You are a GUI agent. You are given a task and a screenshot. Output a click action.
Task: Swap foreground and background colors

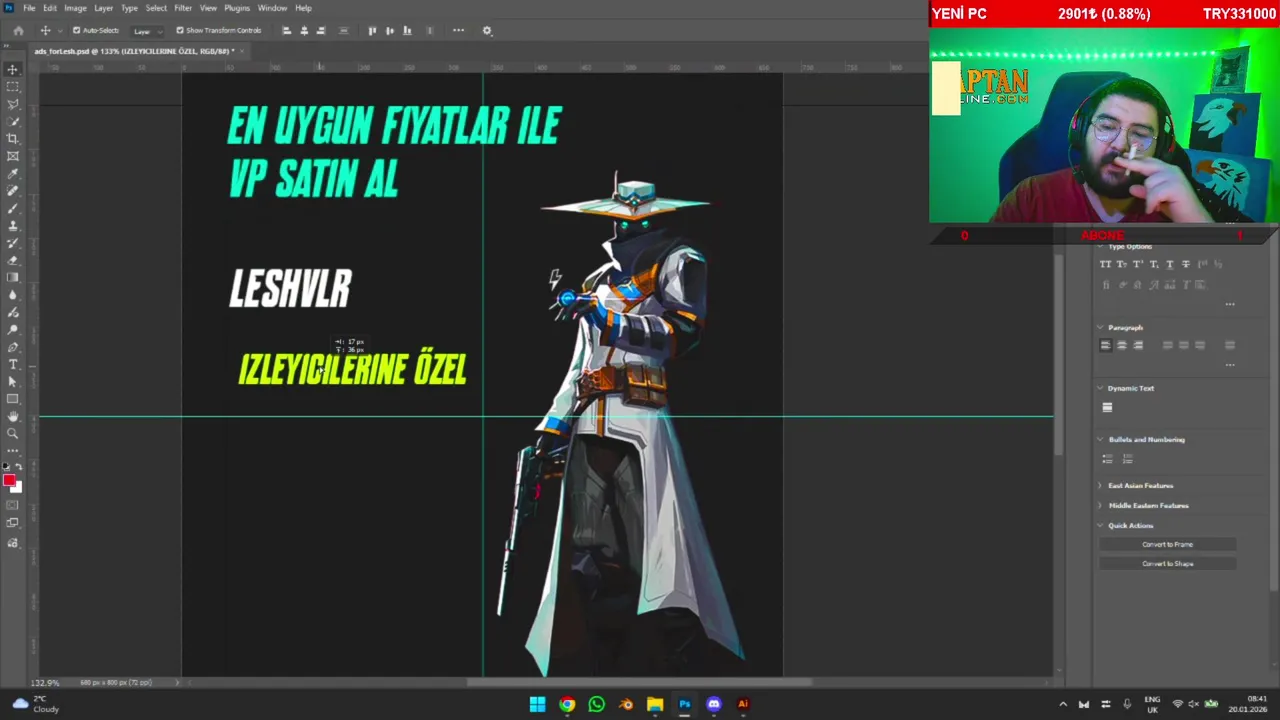point(18,467)
